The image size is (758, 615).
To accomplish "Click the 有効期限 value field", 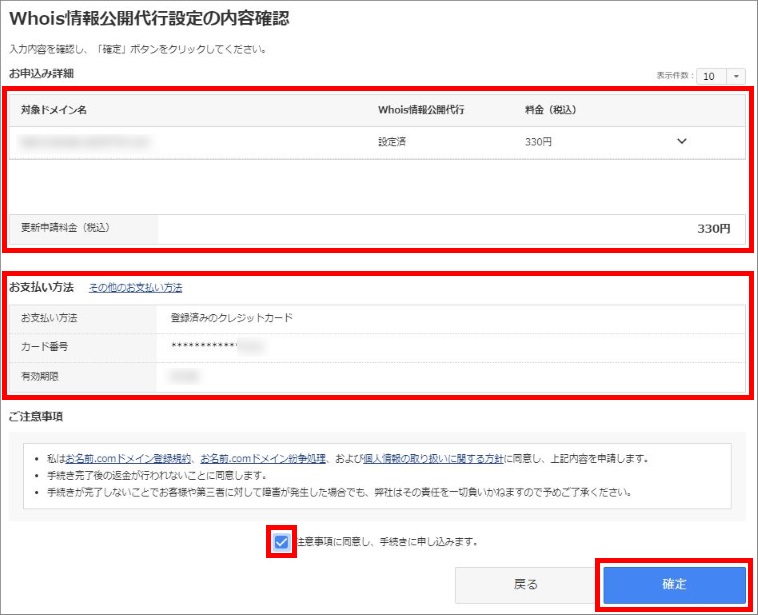I will point(185,376).
